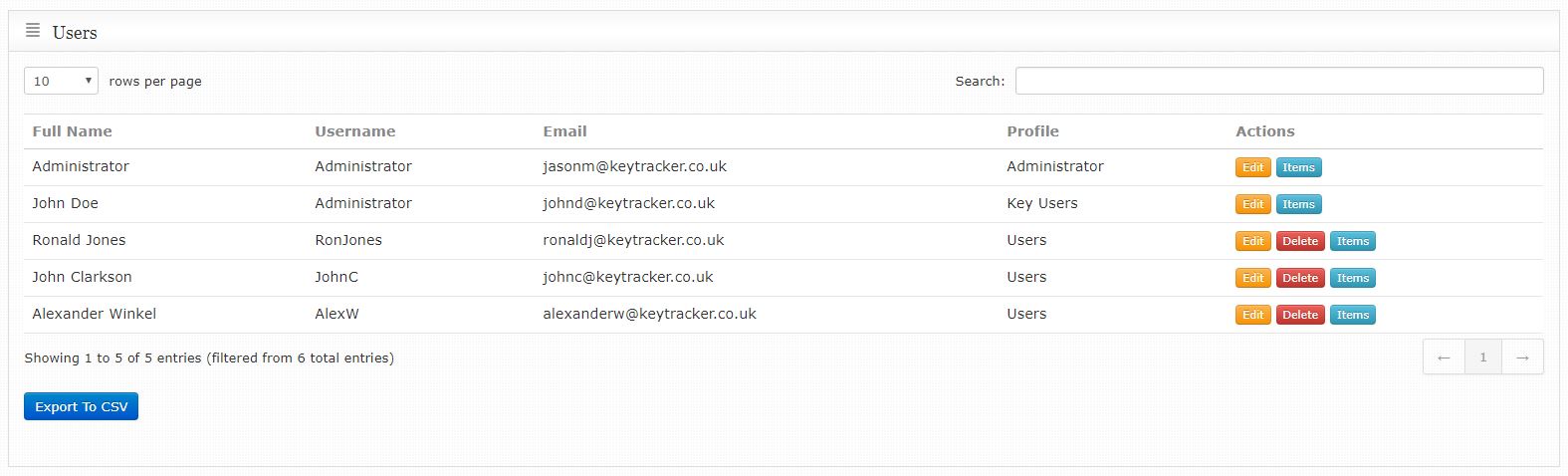Sort table by Profile column header
Screen dimensions: 1568x476
(x=1032, y=131)
